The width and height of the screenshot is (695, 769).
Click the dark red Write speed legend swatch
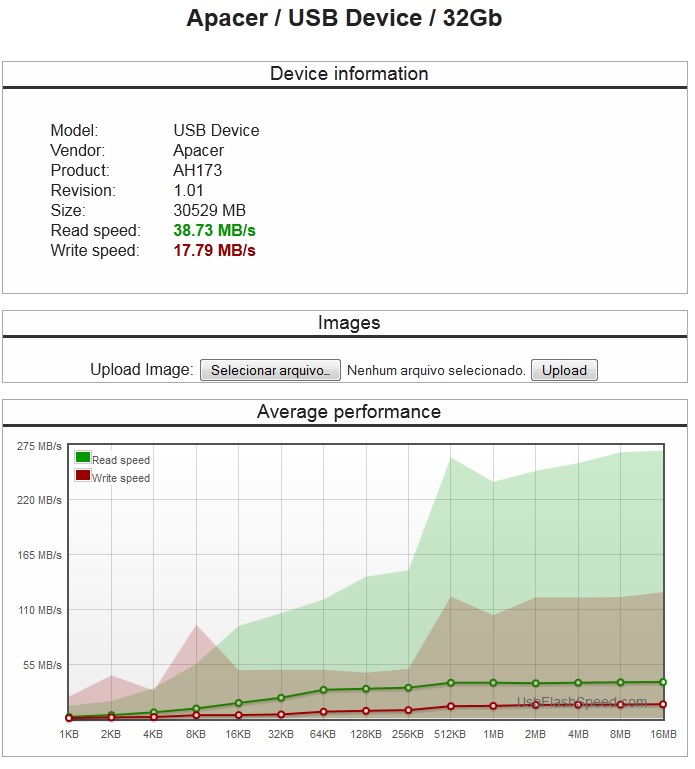tap(83, 476)
